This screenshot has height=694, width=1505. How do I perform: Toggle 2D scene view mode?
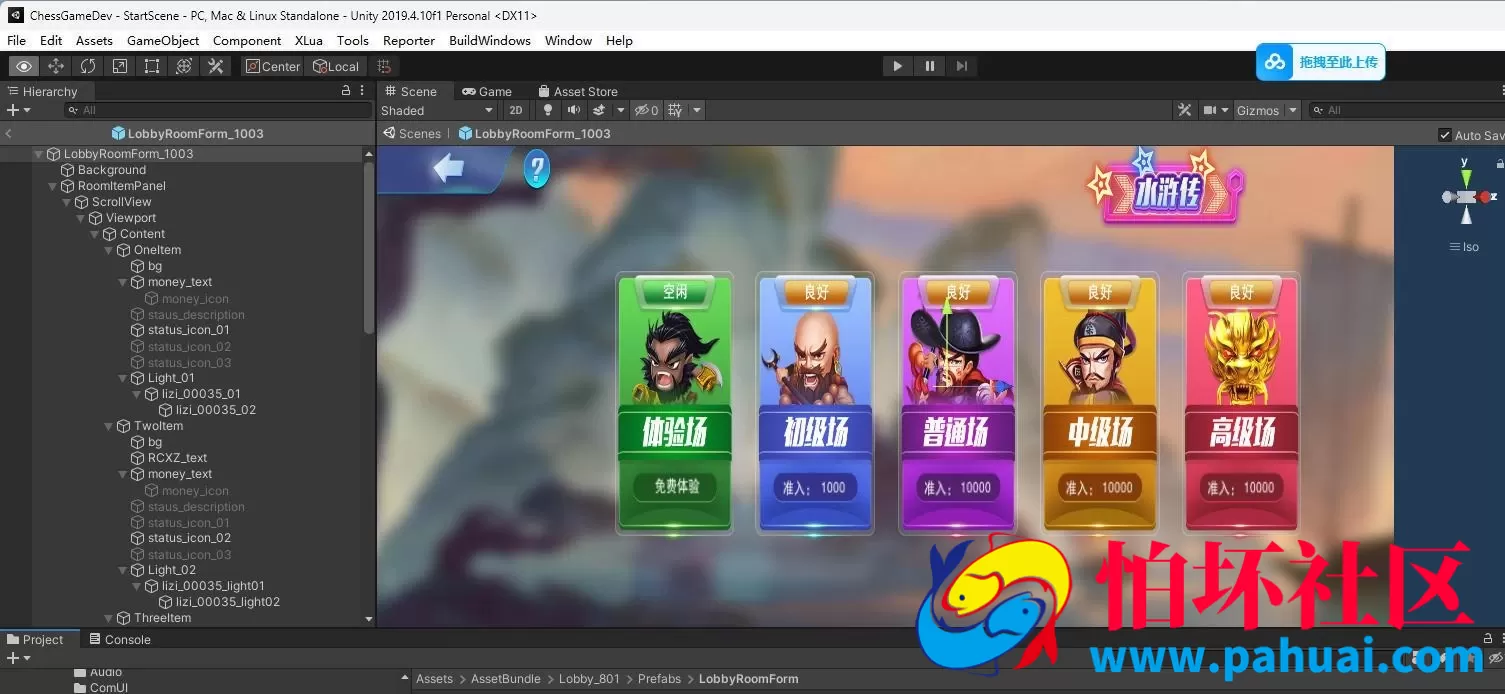click(515, 110)
